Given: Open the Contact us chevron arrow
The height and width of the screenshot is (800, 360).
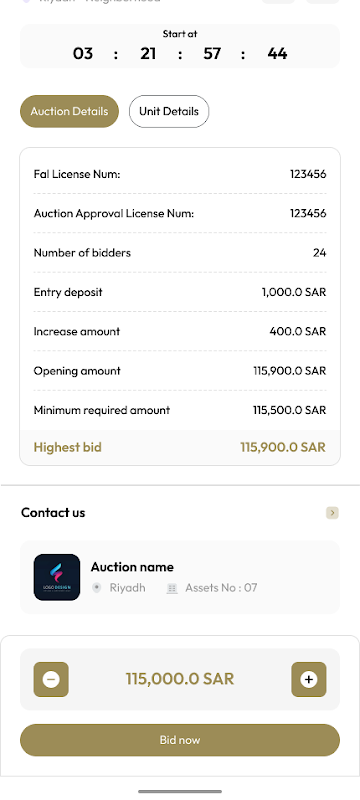Looking at the screenshot, I should tap(332, 513).
